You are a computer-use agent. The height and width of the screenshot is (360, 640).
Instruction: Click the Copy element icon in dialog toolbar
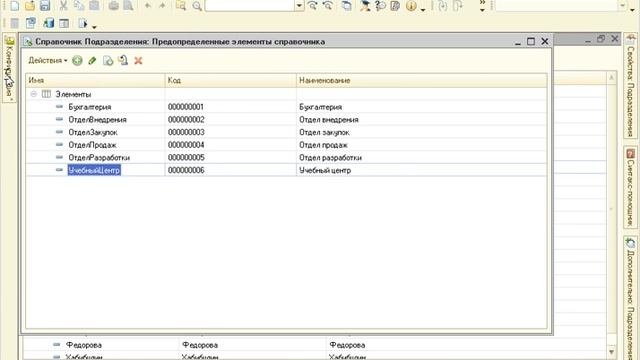pyautogui.click(x=108, y=61)
